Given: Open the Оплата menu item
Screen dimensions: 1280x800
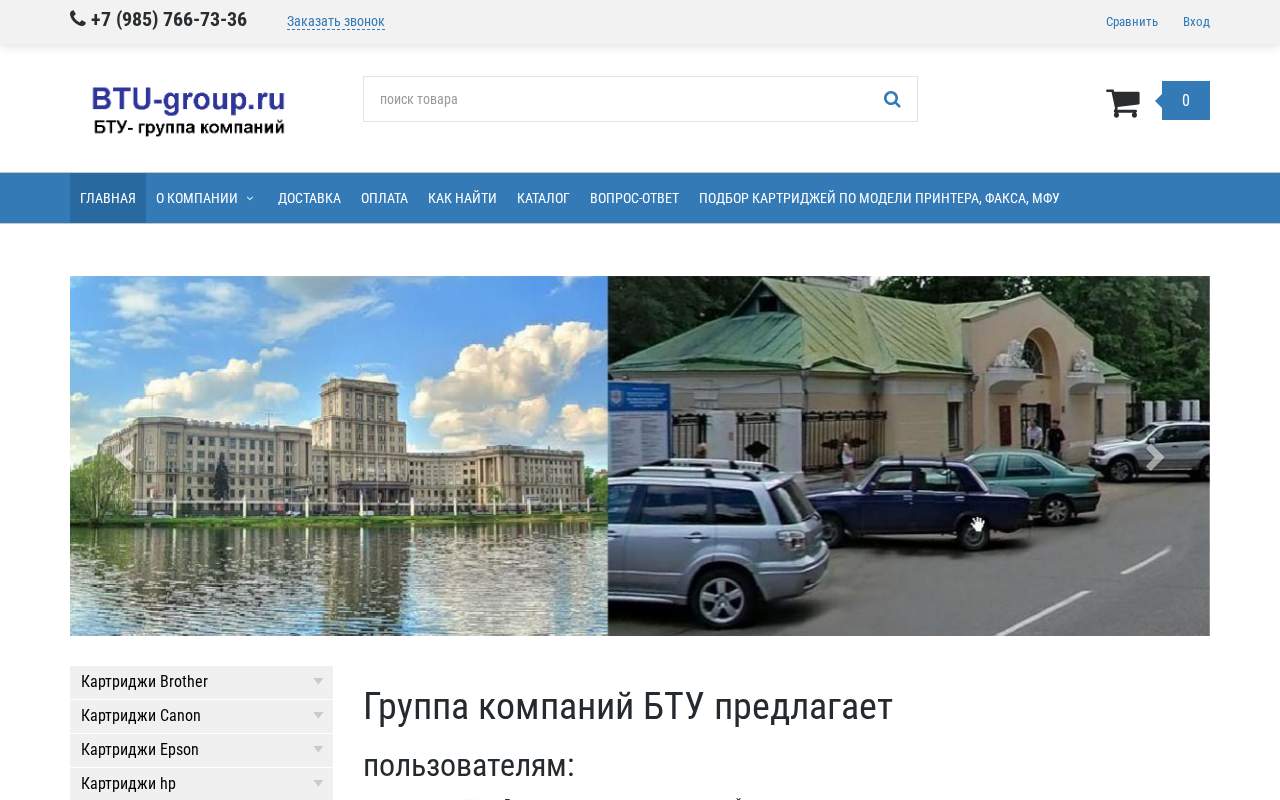Looking at the screenshot, I should pos(384,198).
